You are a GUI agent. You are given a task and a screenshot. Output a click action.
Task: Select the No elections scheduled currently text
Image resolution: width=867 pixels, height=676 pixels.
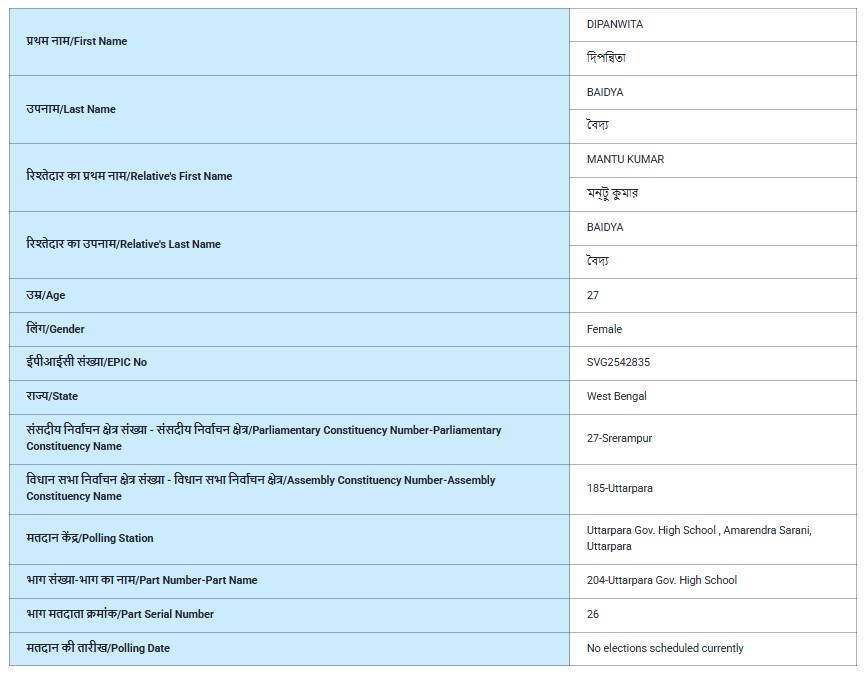pyautogui.click(x=665, y=648)
